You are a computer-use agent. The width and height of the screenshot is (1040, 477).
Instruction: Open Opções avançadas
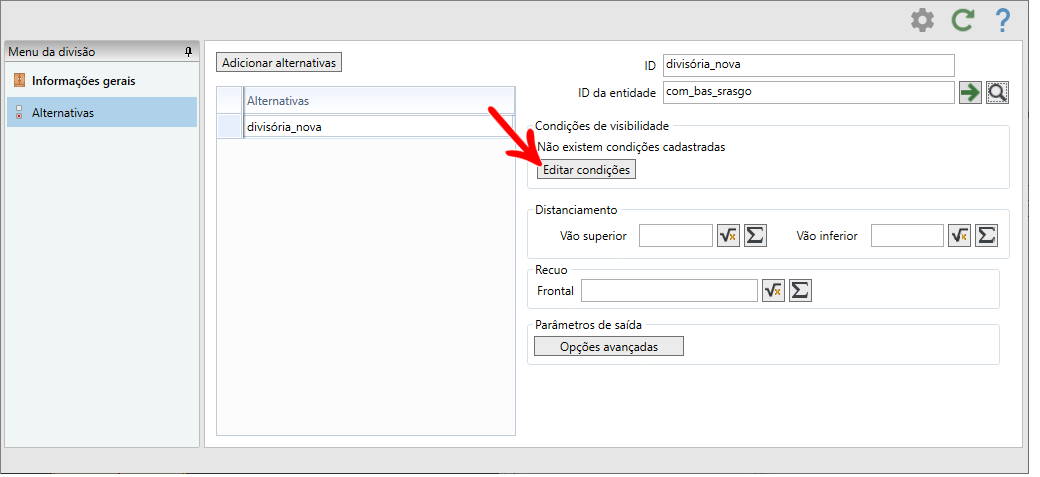pos(609,346)
